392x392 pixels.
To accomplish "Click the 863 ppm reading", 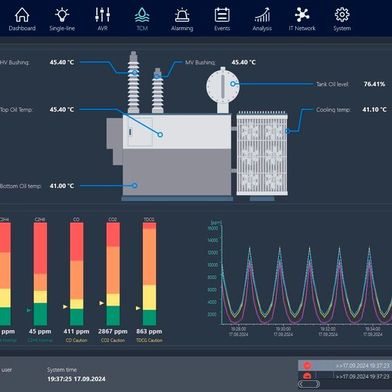I will tap(149, 331).
